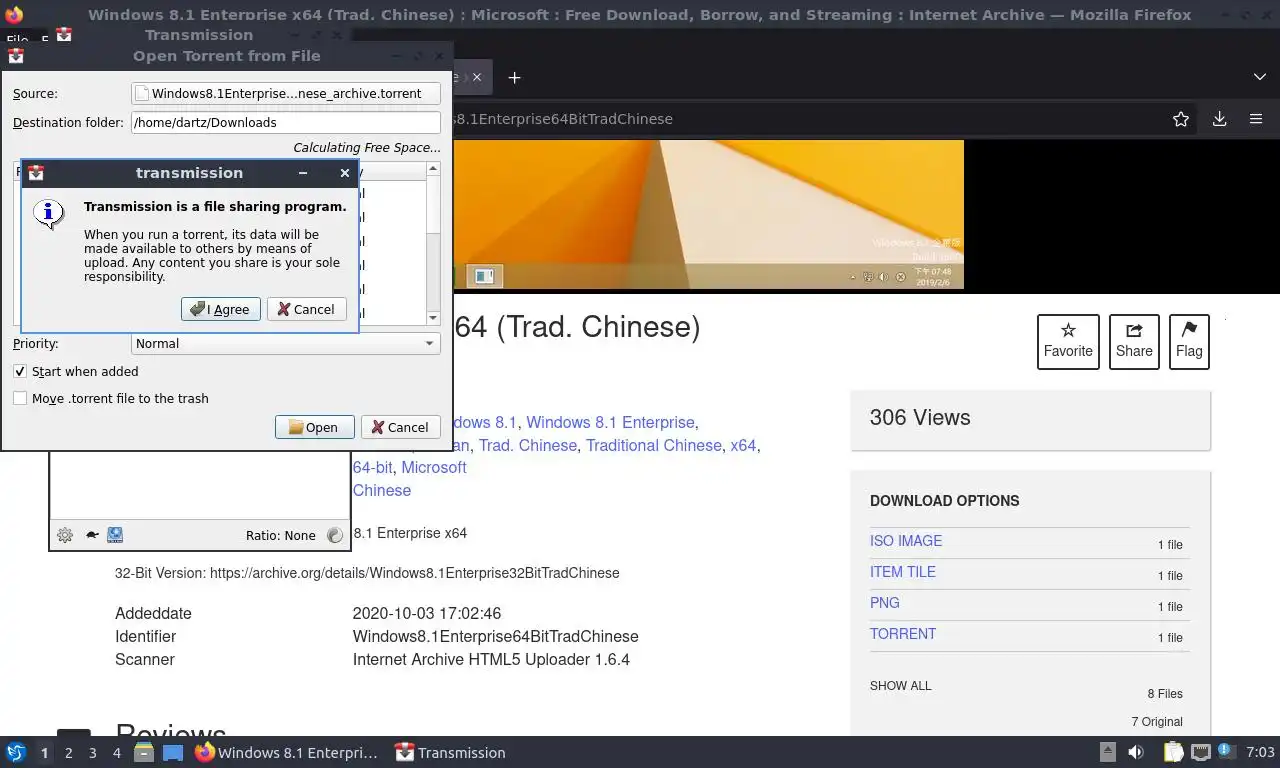The image size is (1280, 768).
Task: Click the update notifier tray icon
Action: click(1226, 752)
